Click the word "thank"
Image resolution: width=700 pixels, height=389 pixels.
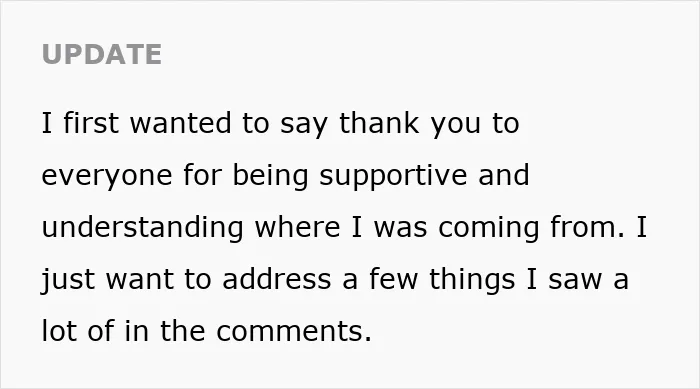pyautogui.click(x=379, y=123)
